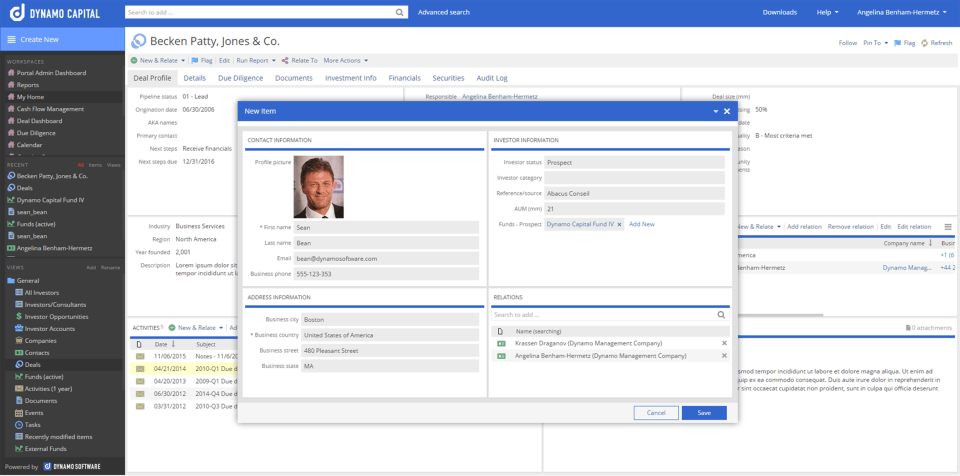960x476 pixels.
Task: Collapse the General views folder
Action: click(x=10, y=281)
